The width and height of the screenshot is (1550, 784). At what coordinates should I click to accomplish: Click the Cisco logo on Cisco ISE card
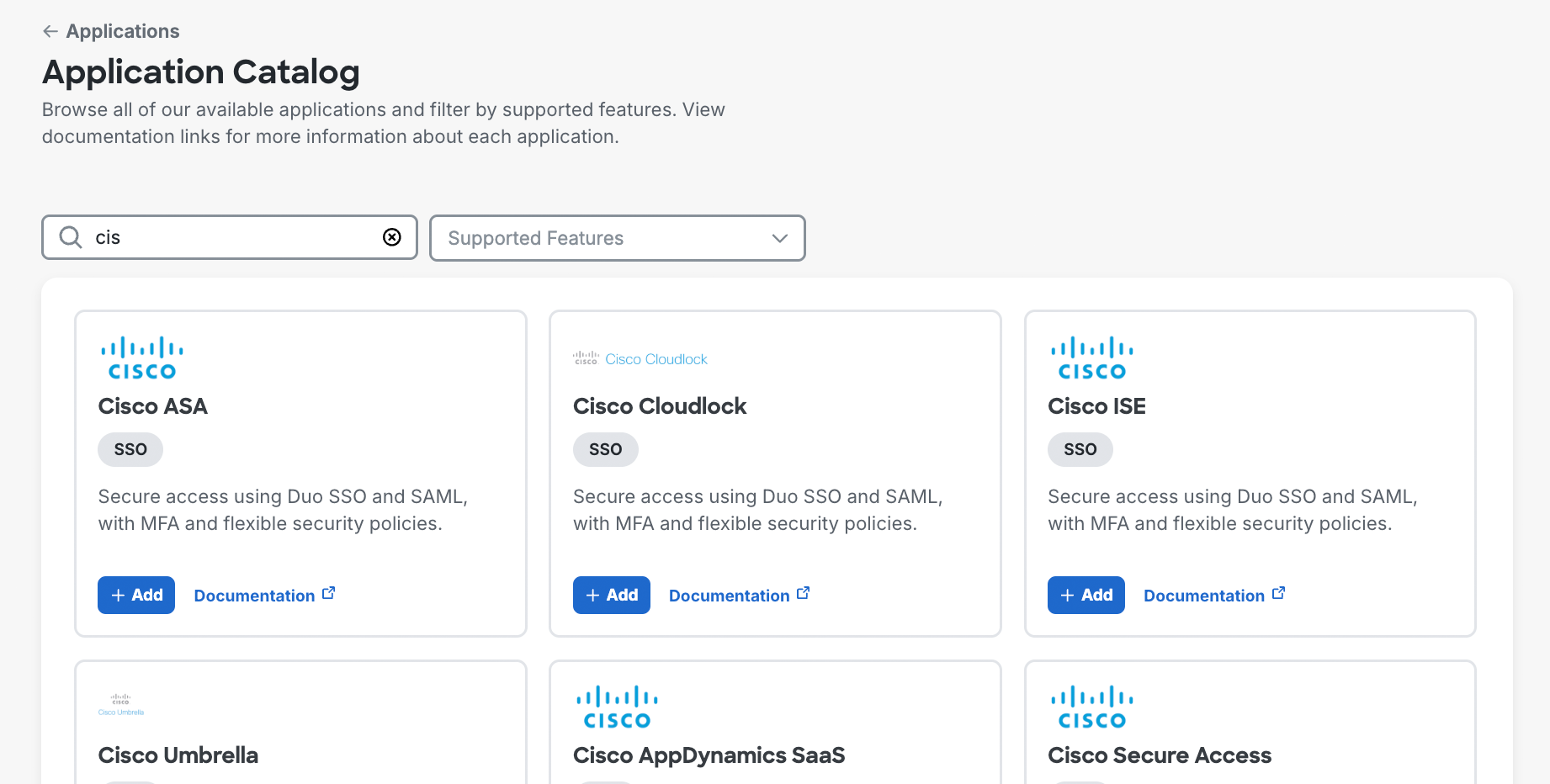[x=1091, y=358]
